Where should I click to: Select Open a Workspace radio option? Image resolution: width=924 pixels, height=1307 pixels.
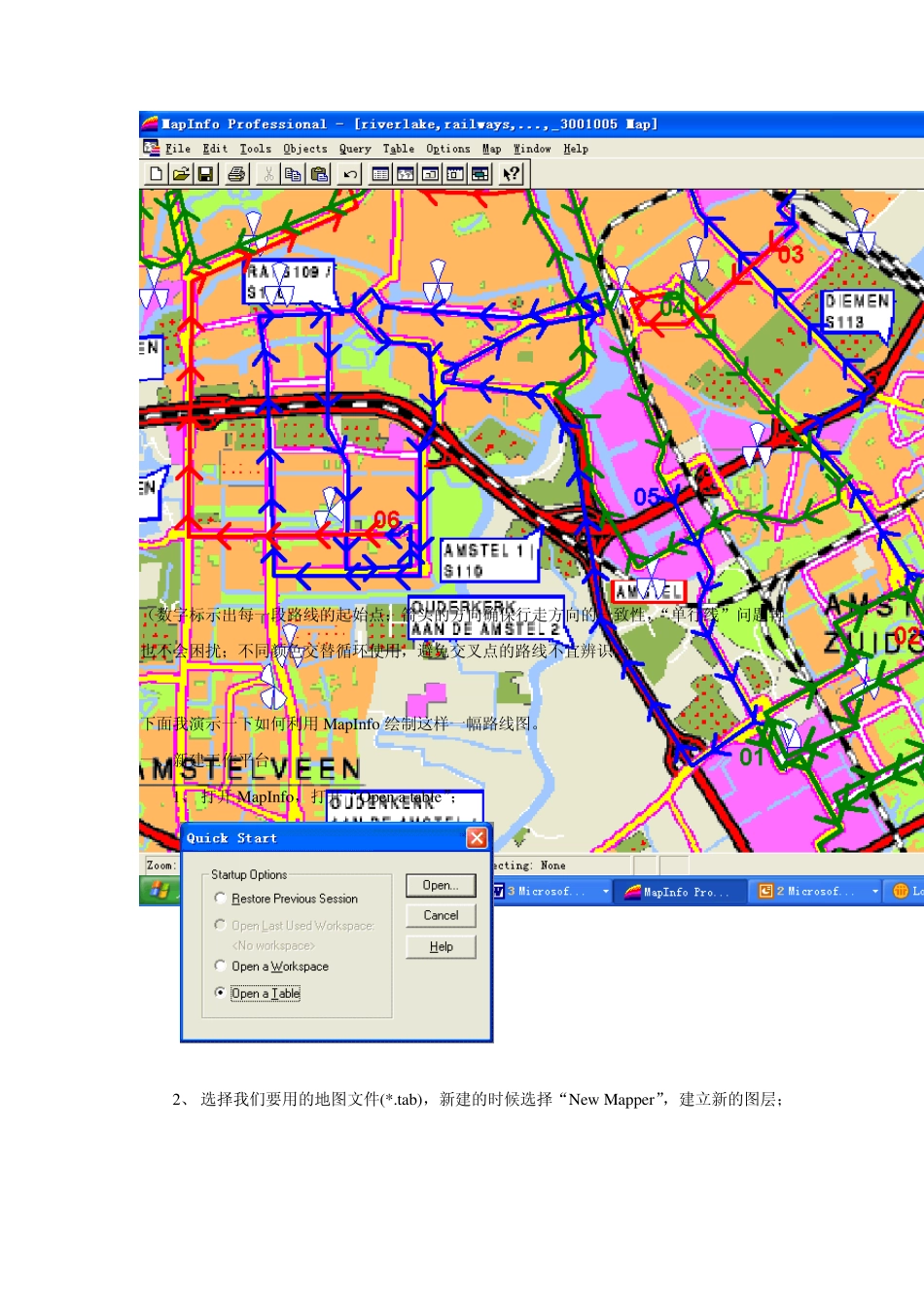pyautogui.click(x=220, y=966)
